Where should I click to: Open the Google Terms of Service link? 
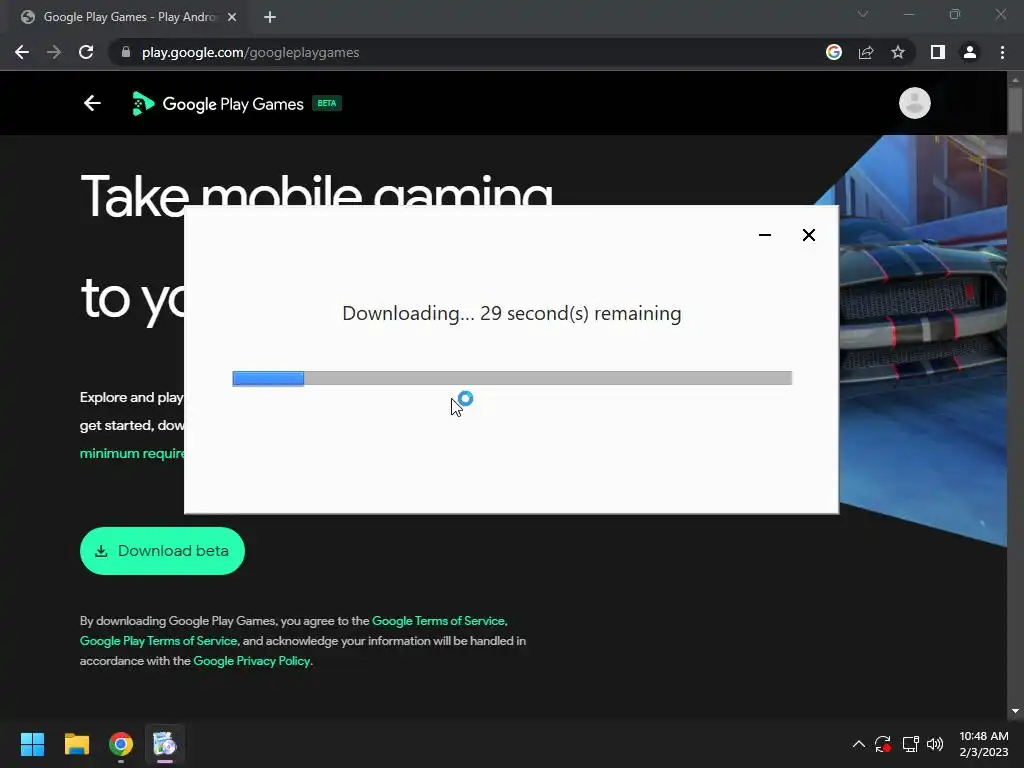[438, 620]
